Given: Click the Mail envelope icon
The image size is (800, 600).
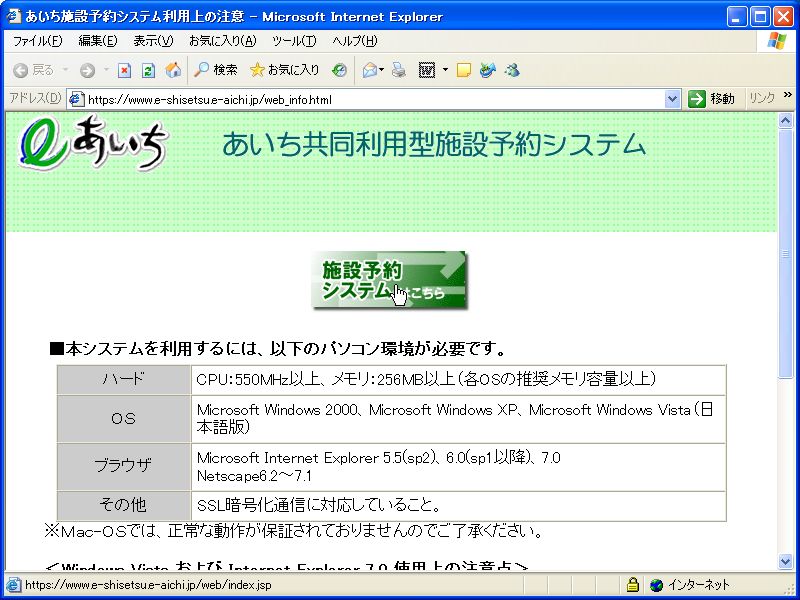Looking at the screenshot, I should point(369,70).
